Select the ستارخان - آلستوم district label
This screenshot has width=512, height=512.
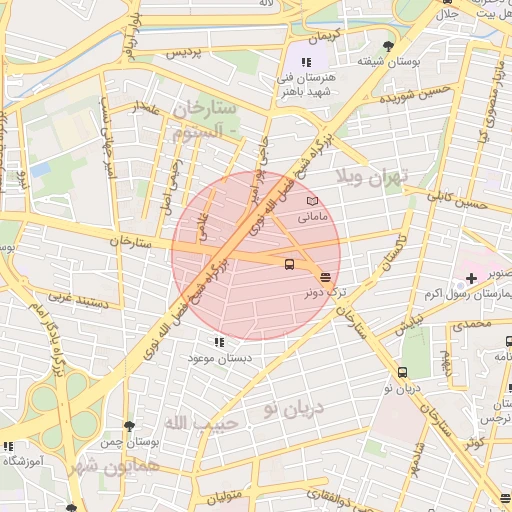(x=204, y=120)
